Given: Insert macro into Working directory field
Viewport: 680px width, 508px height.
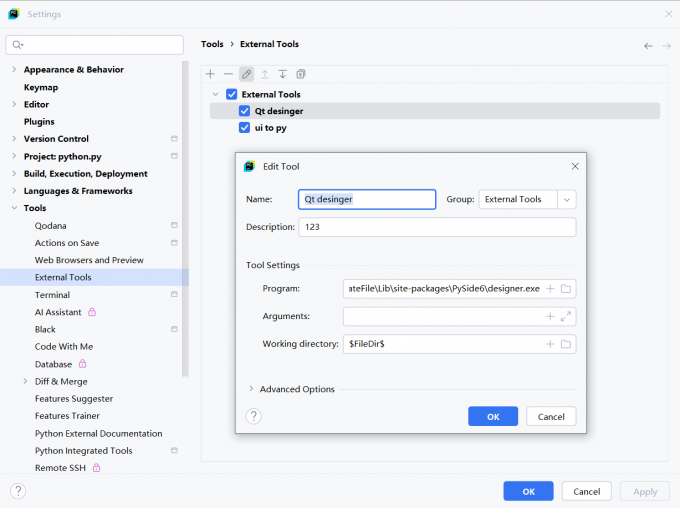Looking at the screenshot, I should [x=550, y=344].
